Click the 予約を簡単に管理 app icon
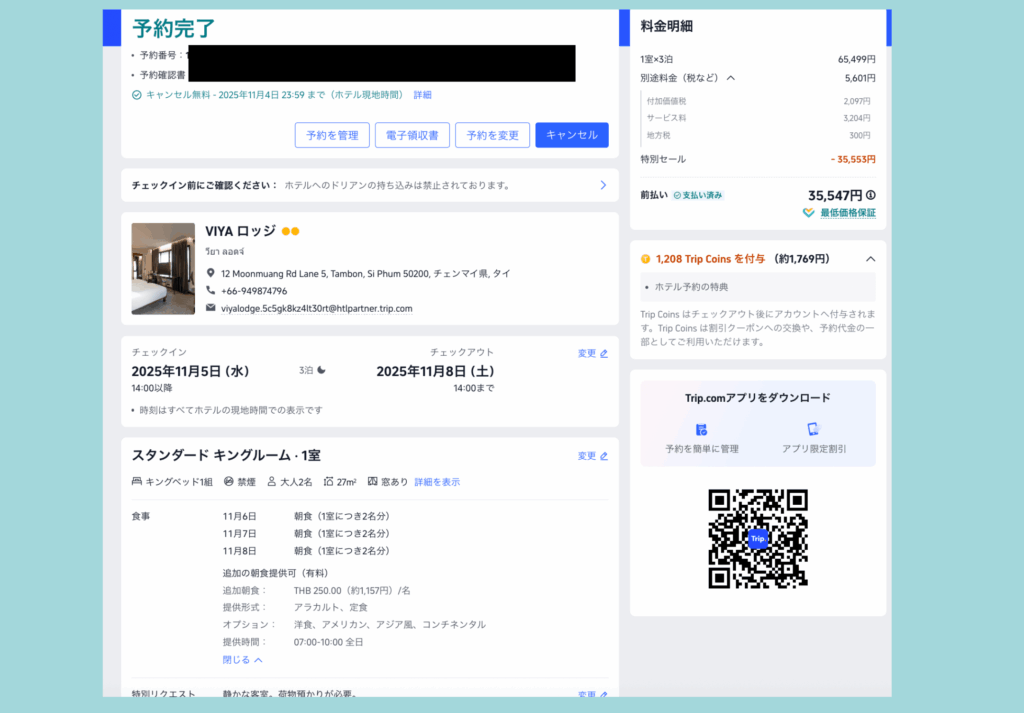 click(x=701, y=429)
